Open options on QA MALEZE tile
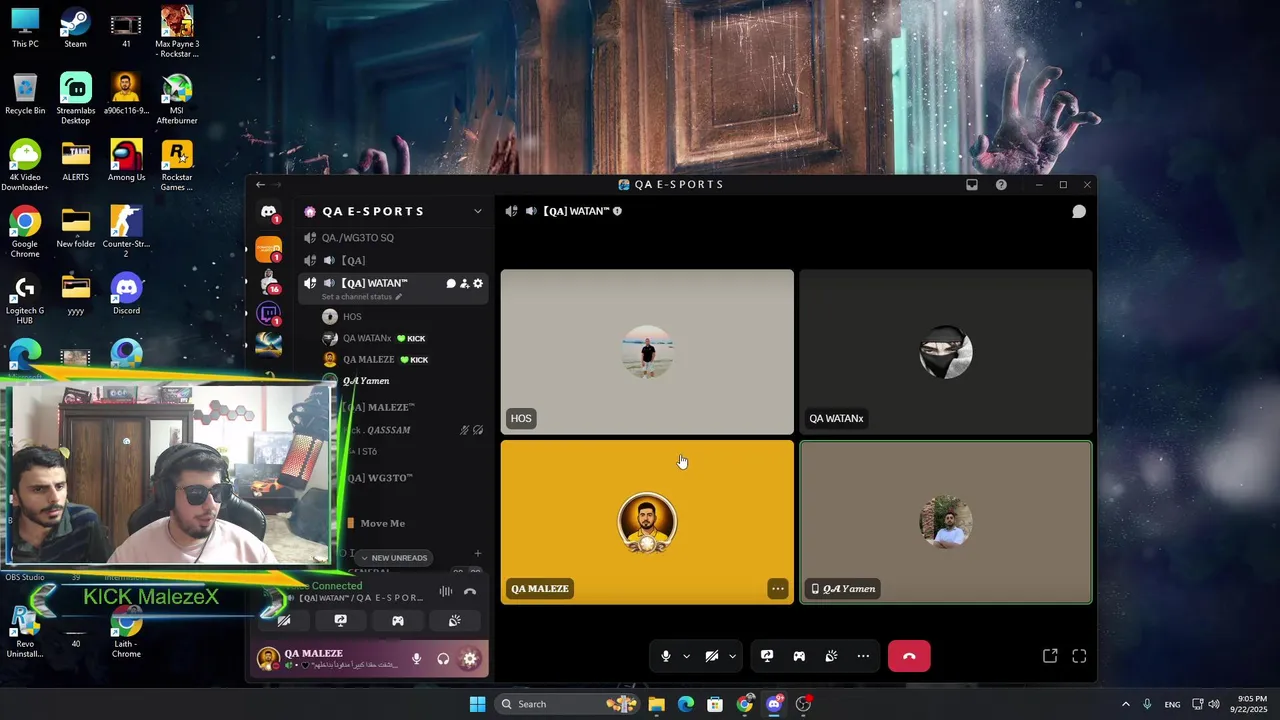Screen dimensions: 1280x720 778,589
